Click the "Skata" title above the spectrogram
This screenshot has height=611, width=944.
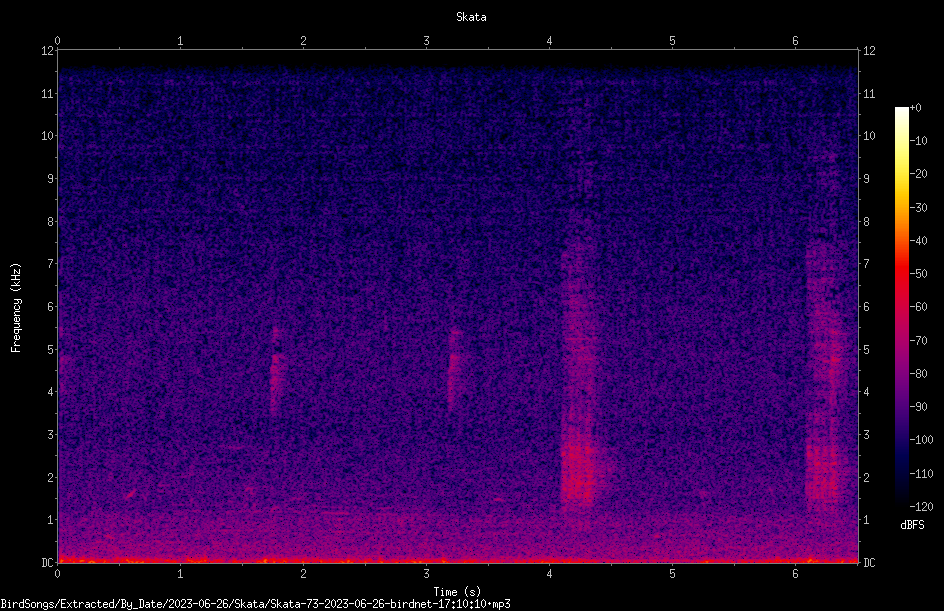click(471, 17)
